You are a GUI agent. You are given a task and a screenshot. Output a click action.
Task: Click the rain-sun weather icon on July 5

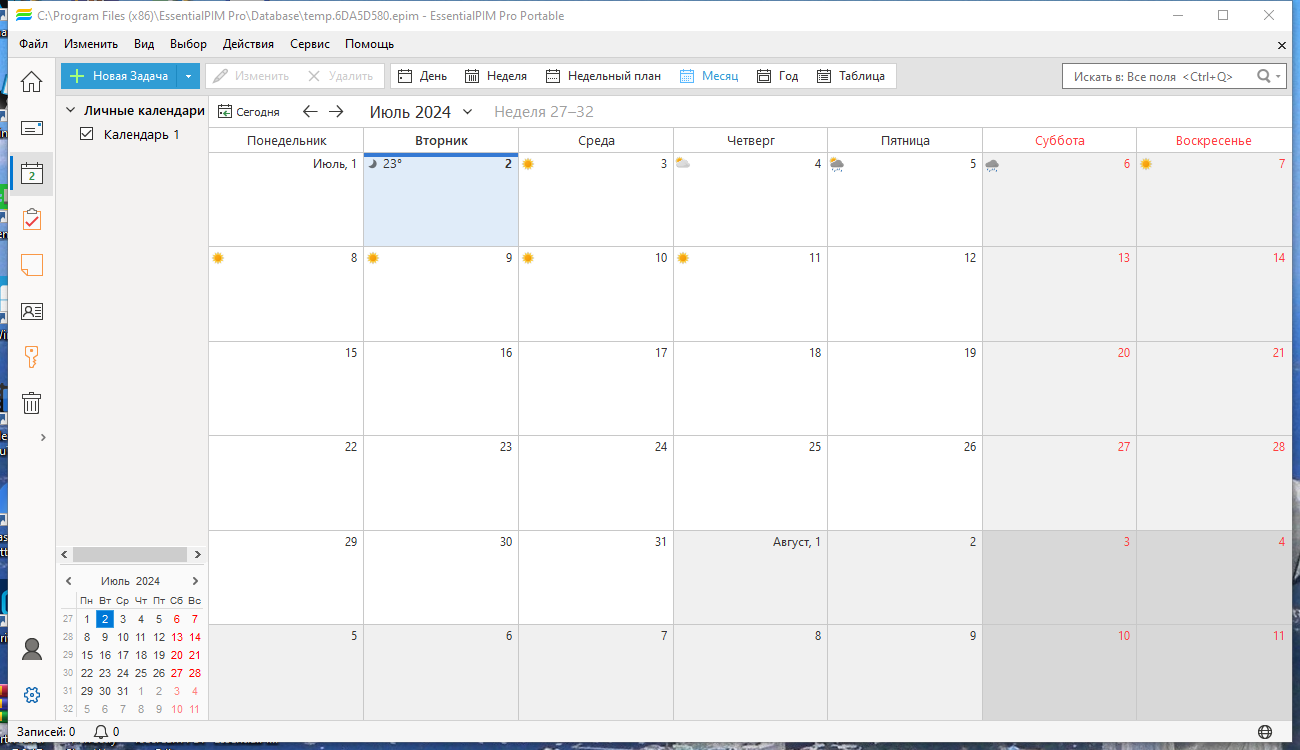click(x=836, y=164)
